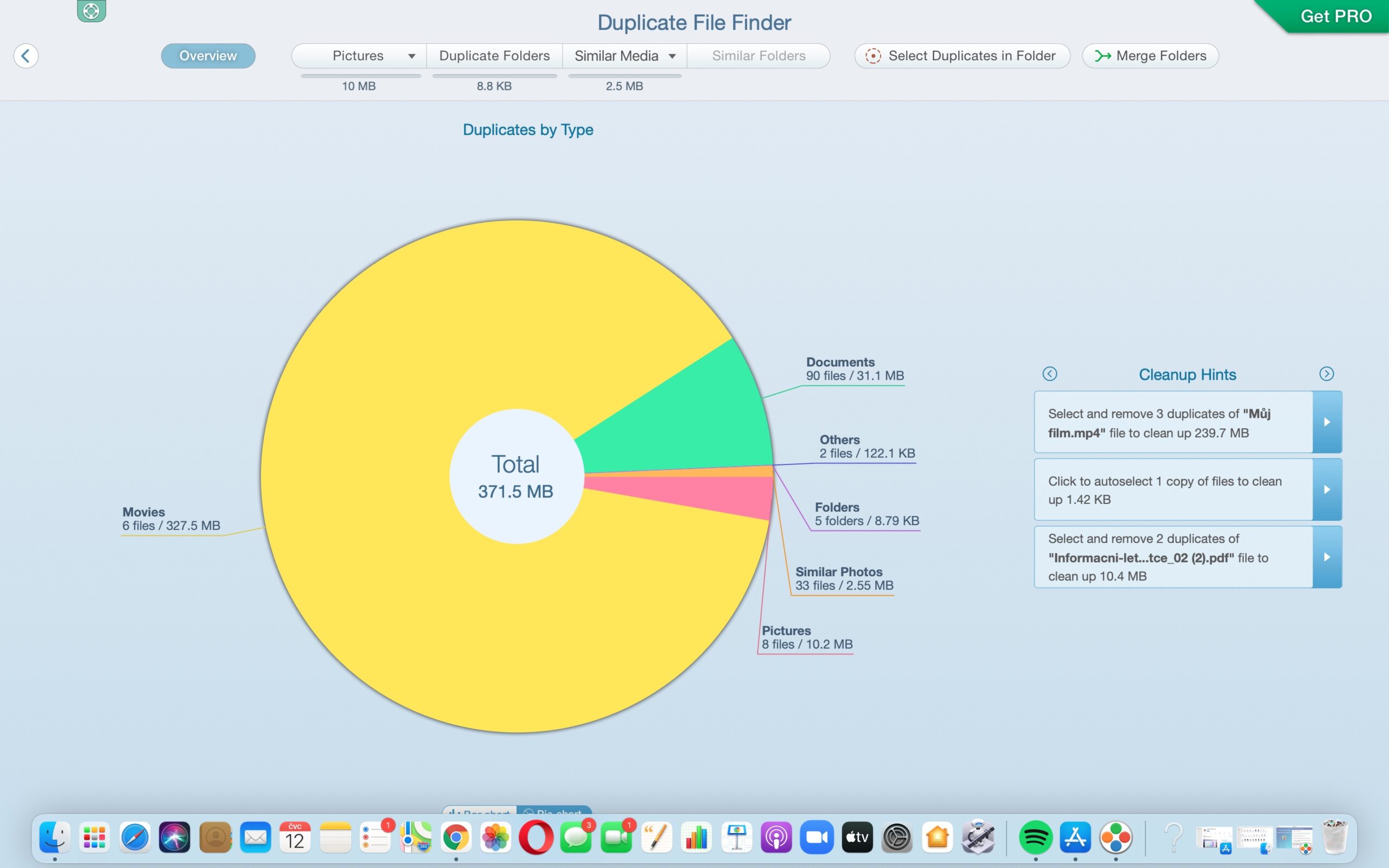
Task: Open the Duplicate File Finder app icon top-left
Action: click(91, 10)
